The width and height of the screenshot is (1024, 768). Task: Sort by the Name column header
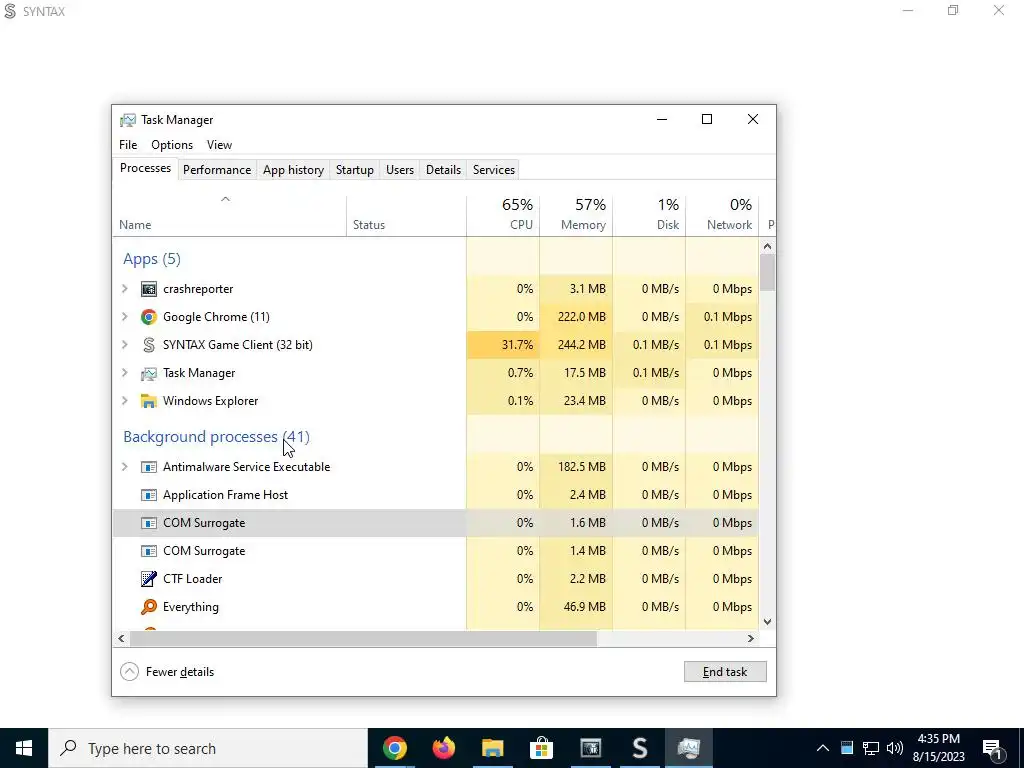(x=229, y=216)
